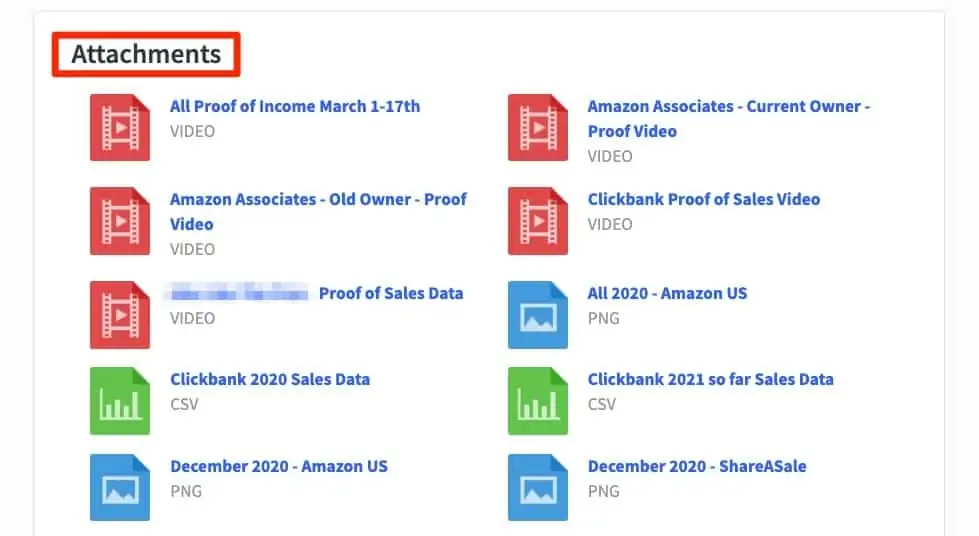Viewport: 979px width, 536px height.
Task: Click the video icon beside blurred Proof of Sales Data
Action: point(120,315)
